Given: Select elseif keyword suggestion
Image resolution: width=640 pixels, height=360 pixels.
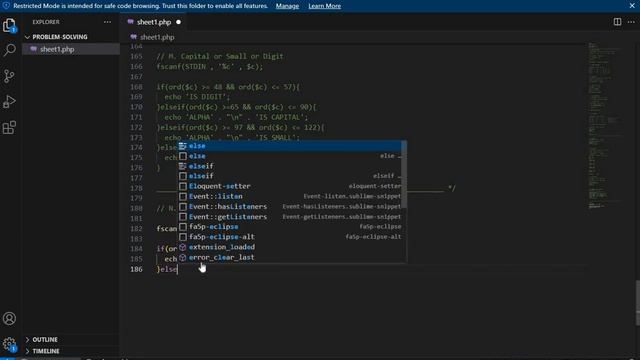Looking at the screenshot, I should click(x=290, y=166).
